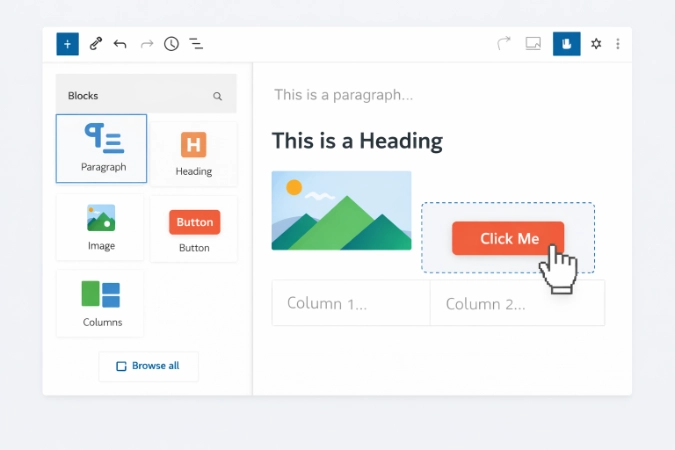Click the blue plus add block button

(68, 44)
